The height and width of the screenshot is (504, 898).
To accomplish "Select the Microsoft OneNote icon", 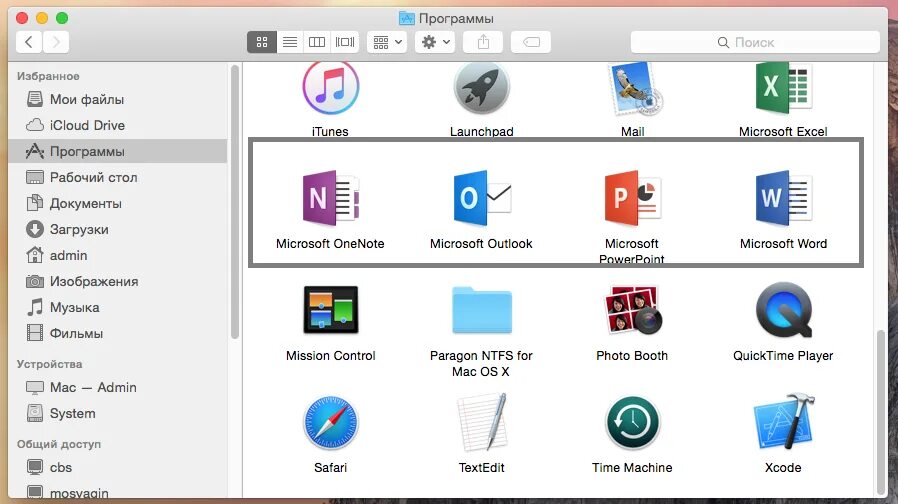I will coord(330,198).
